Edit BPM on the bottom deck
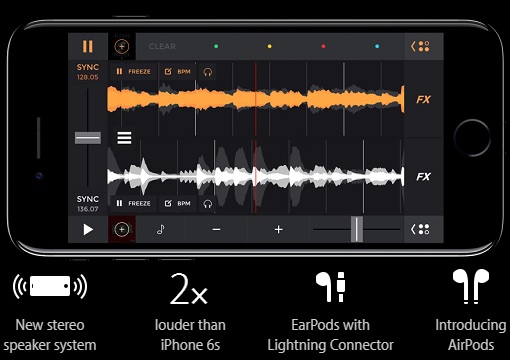 click(177, 203)
